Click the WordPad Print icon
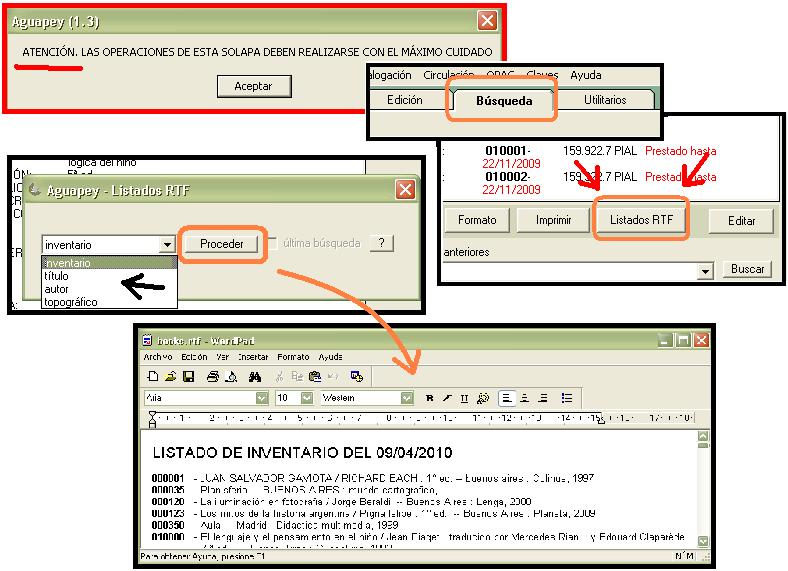788x571 pixels. [213, 377]
